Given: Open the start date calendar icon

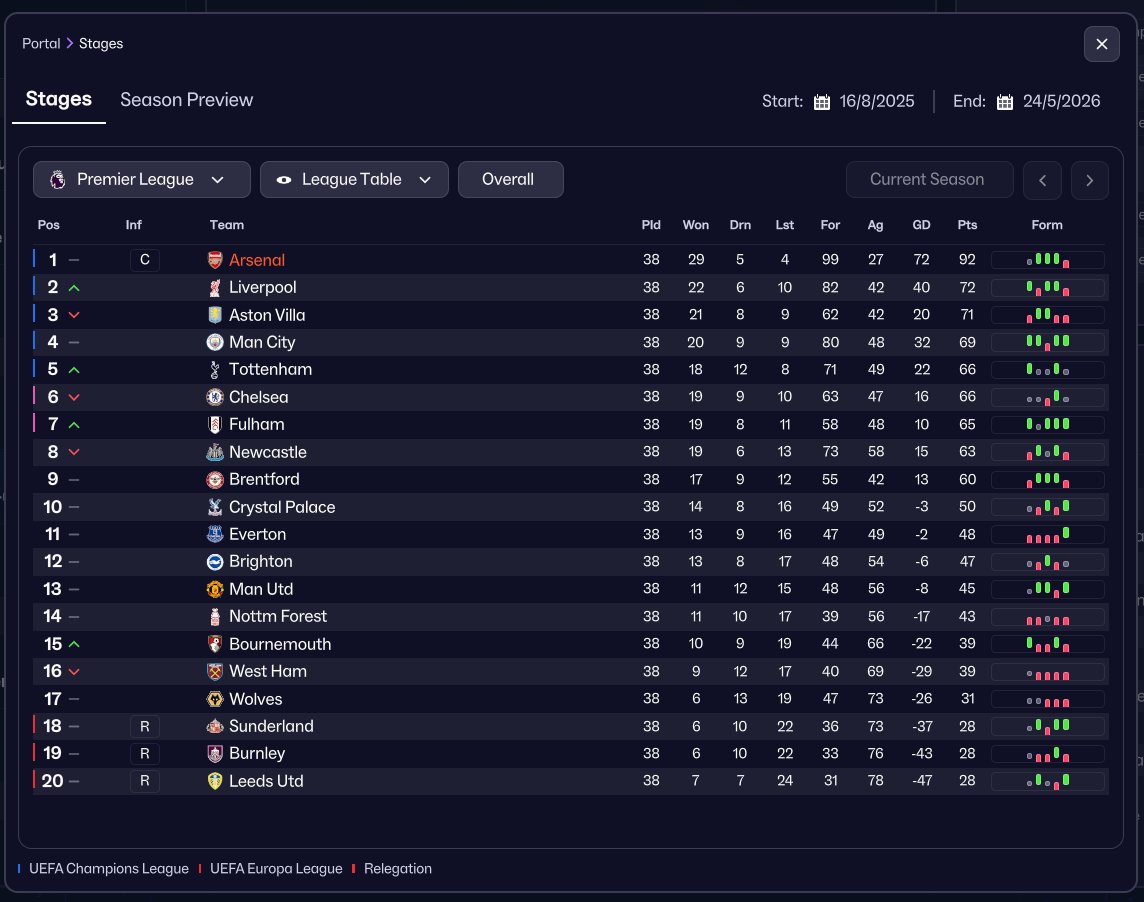Looking at the screenshot, I should click(822, 101).
